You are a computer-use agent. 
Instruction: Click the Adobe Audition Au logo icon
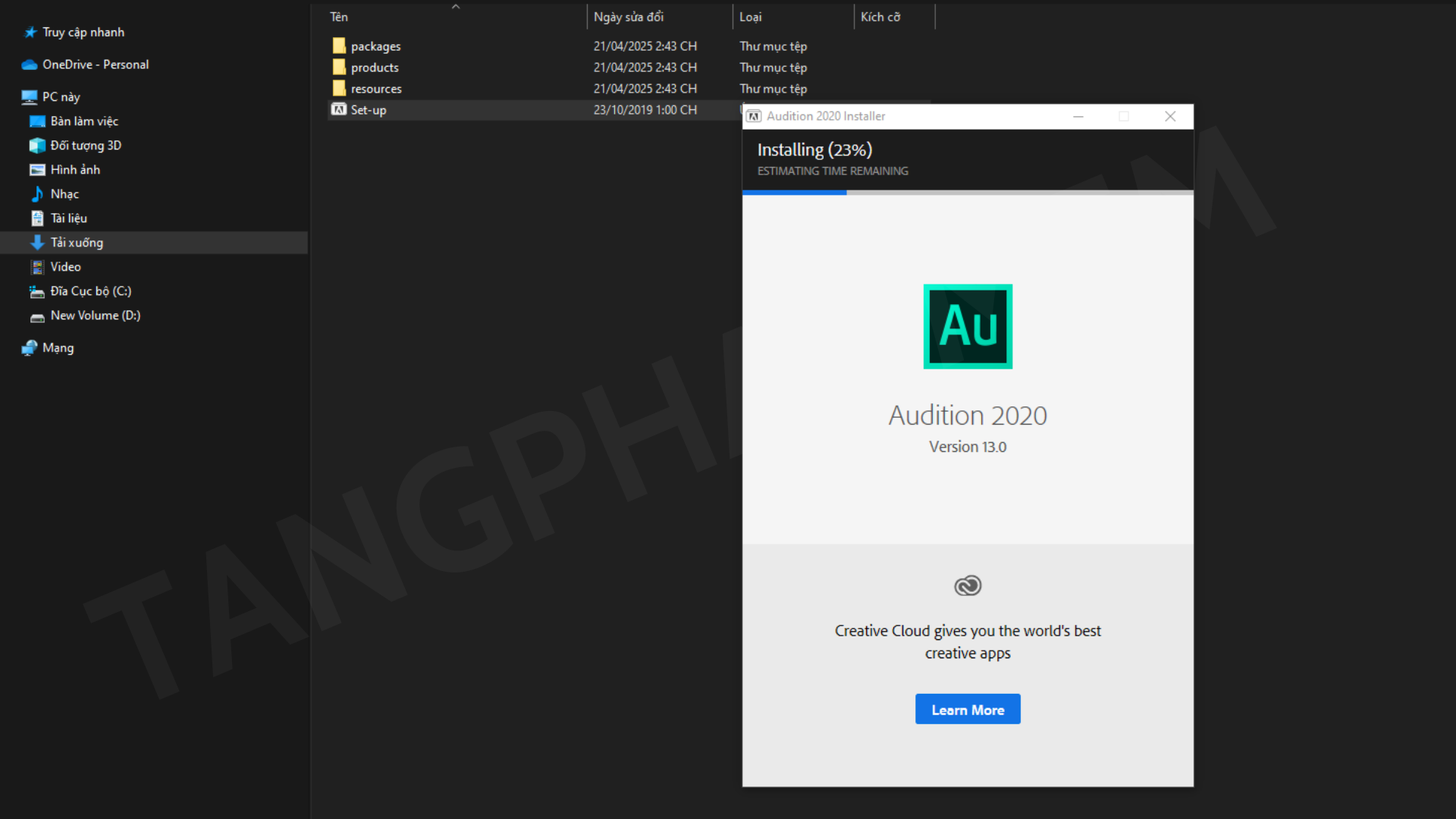[x=968, y=326]
